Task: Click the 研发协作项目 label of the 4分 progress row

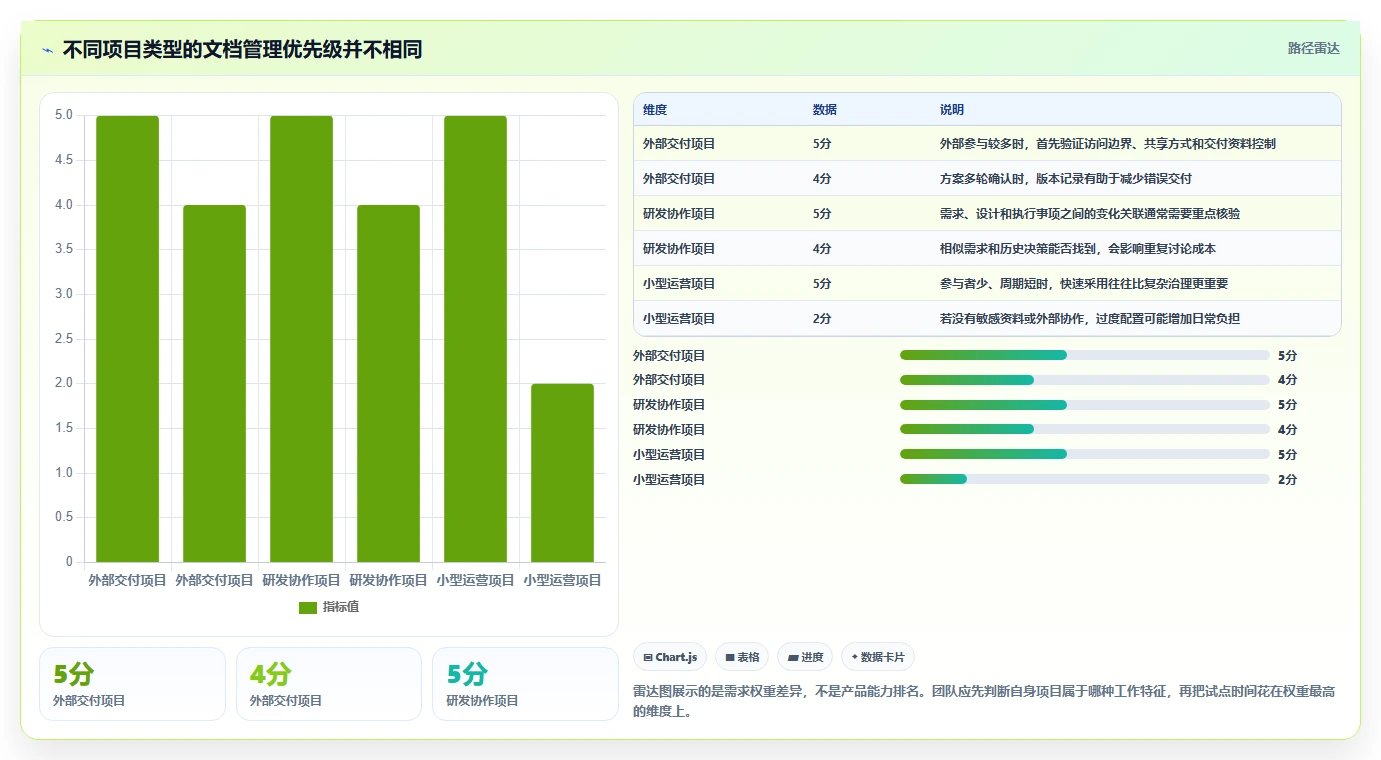Action: [669, 430]
